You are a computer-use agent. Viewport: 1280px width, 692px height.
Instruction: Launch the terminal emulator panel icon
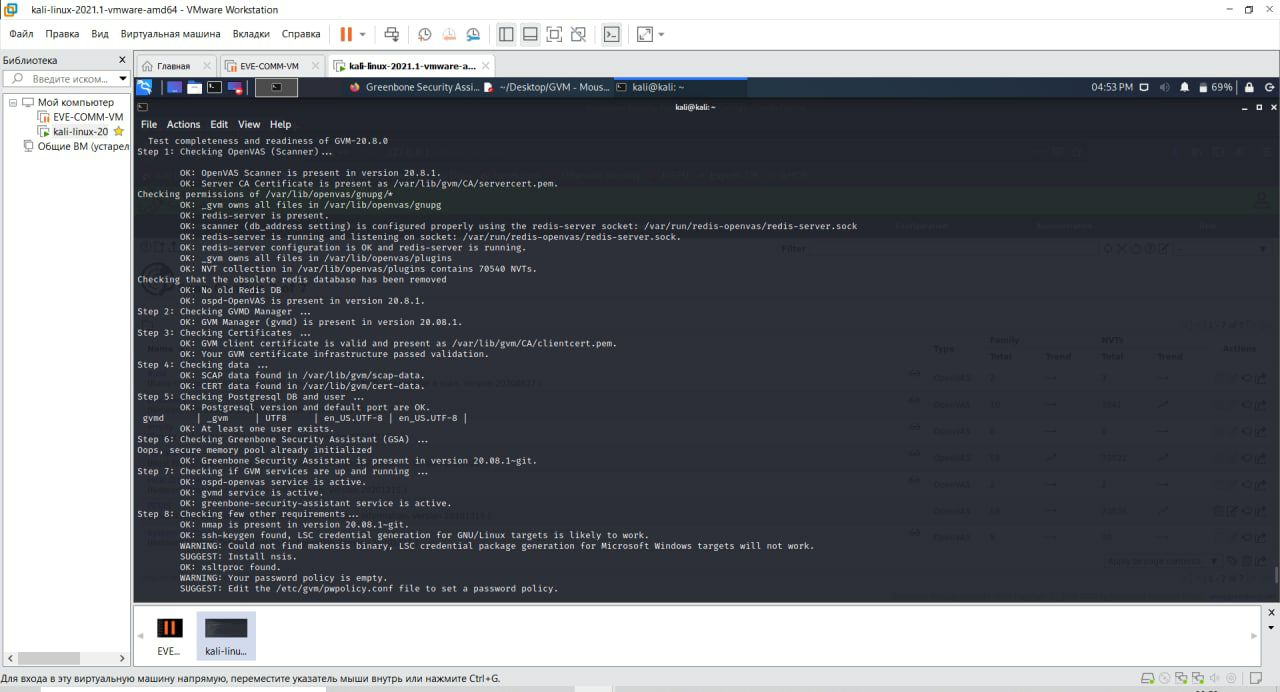214,87
